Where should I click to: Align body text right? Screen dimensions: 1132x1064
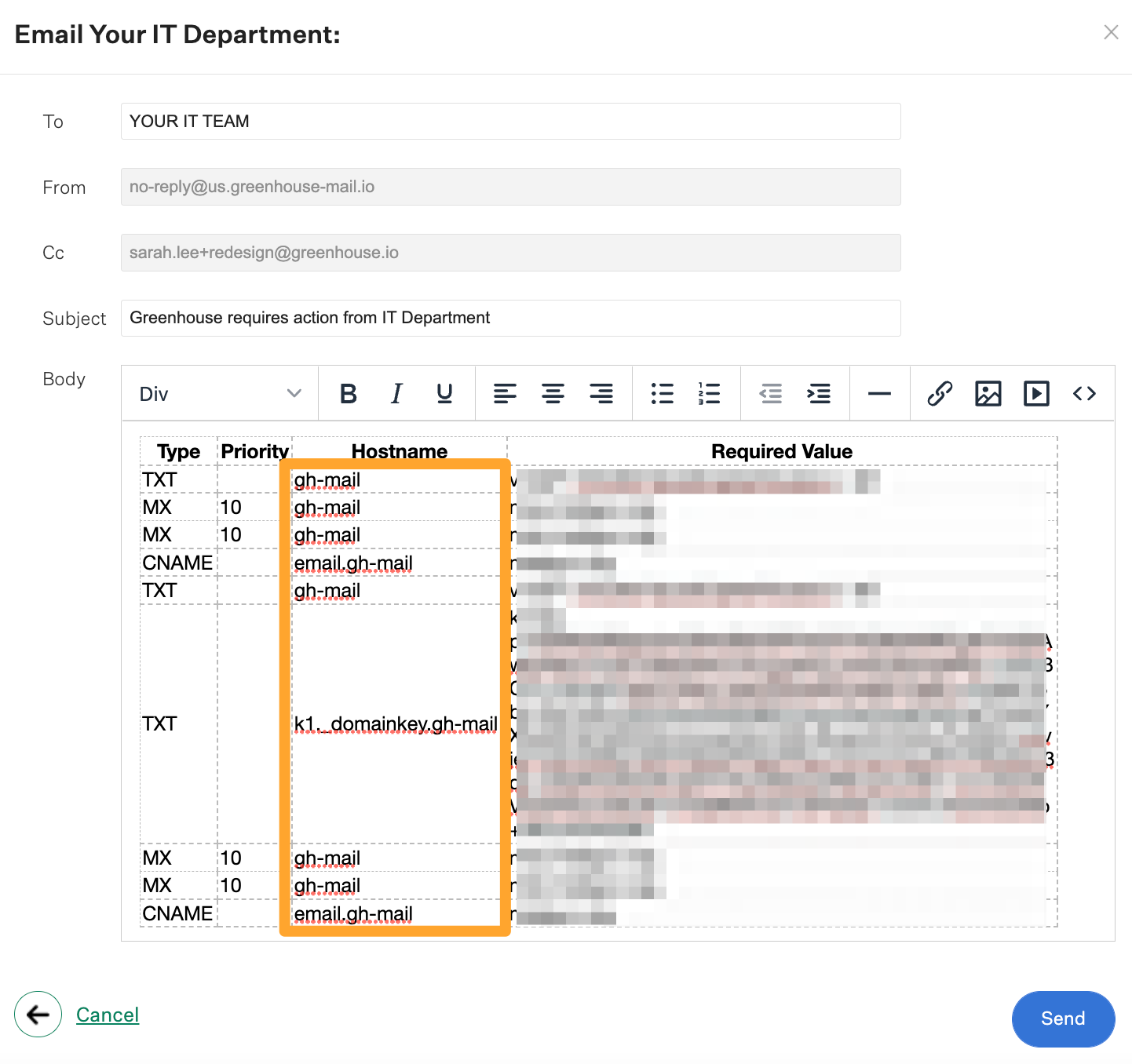coord(601,393)
